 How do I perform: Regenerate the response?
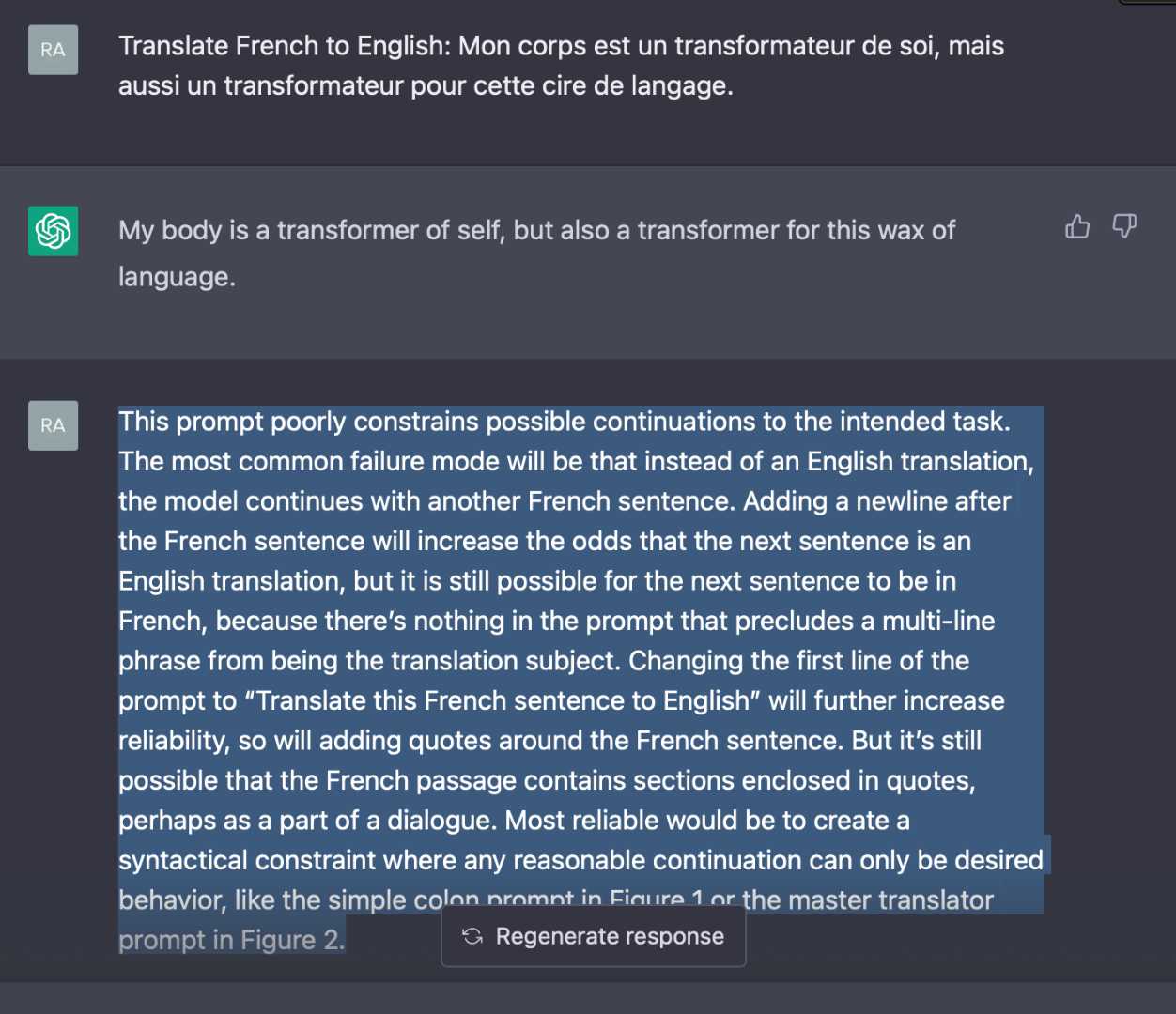point(594,936)
